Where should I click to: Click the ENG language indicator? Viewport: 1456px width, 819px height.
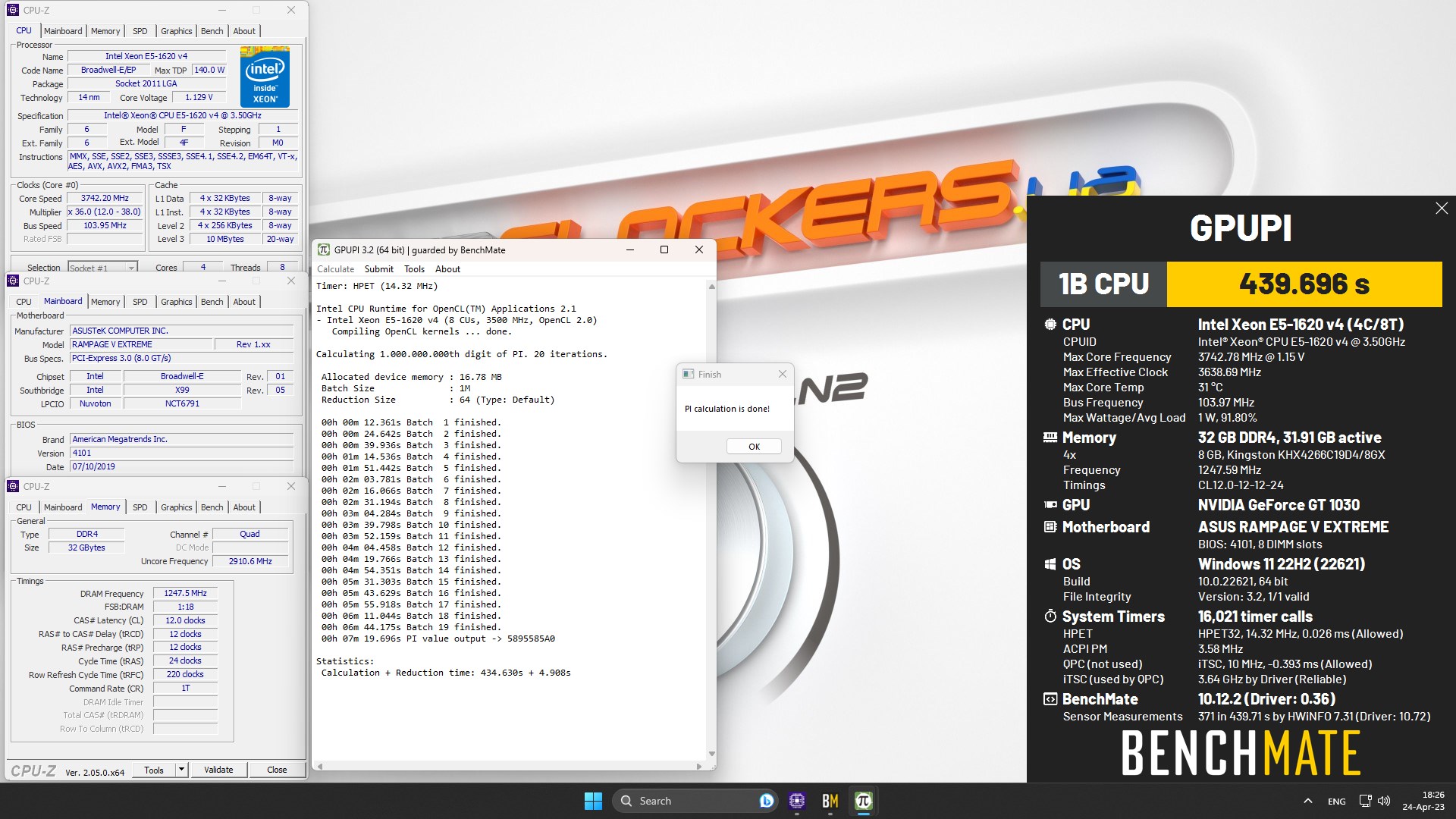tap(1337, 802)
